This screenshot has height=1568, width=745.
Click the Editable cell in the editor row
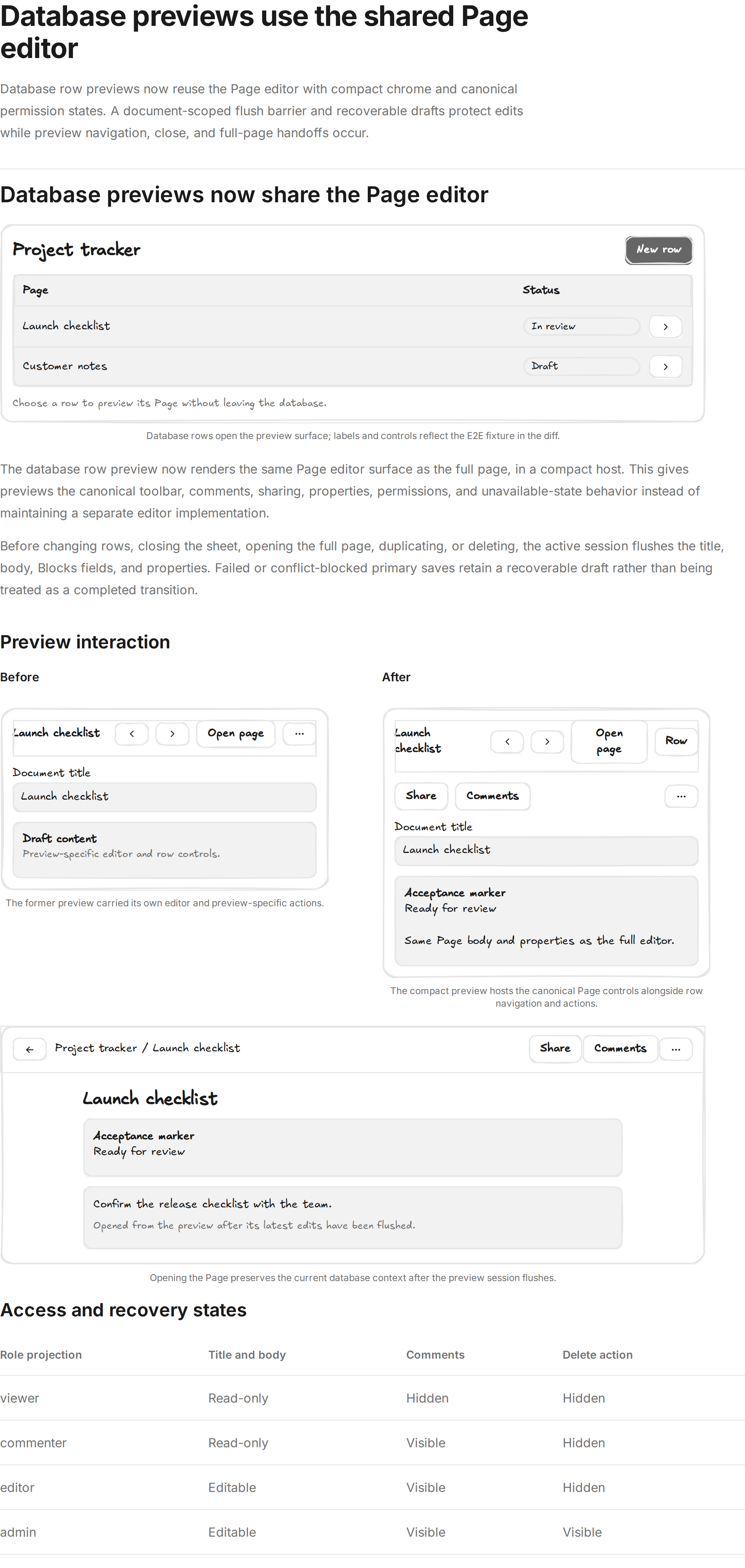(x=232, y=1487)
